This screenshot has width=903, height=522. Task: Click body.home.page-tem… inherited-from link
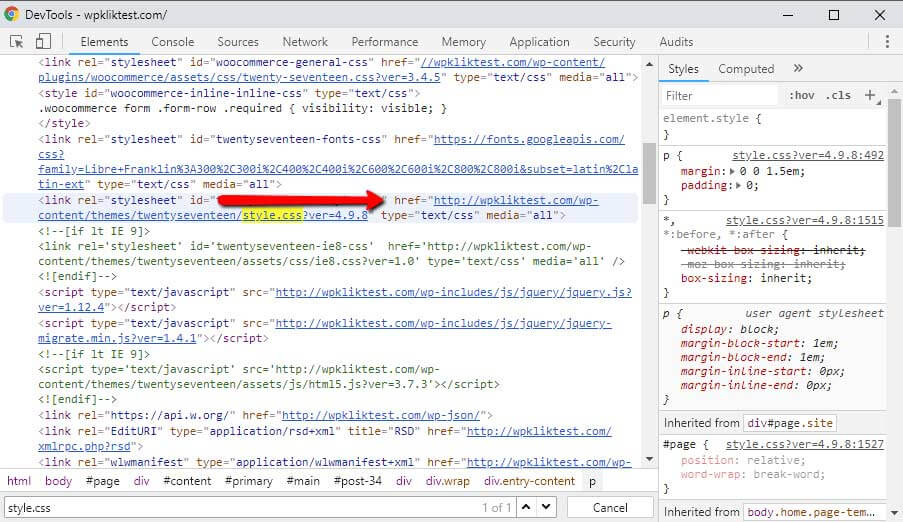811,512
